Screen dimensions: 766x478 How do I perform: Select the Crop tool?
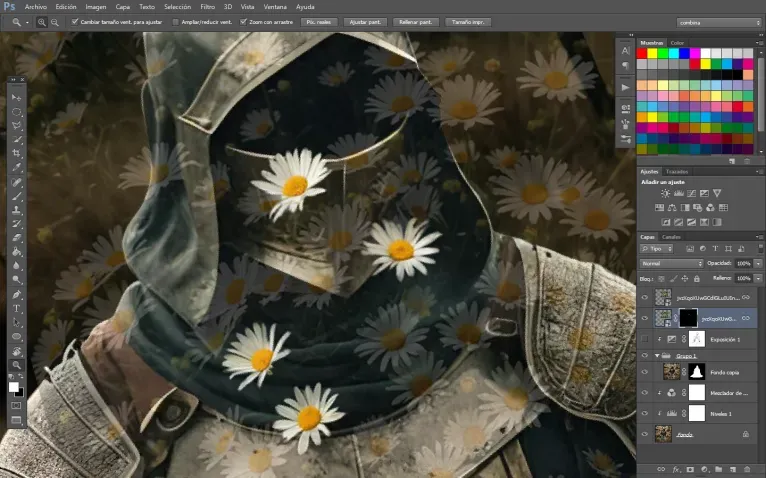(16, 153)
